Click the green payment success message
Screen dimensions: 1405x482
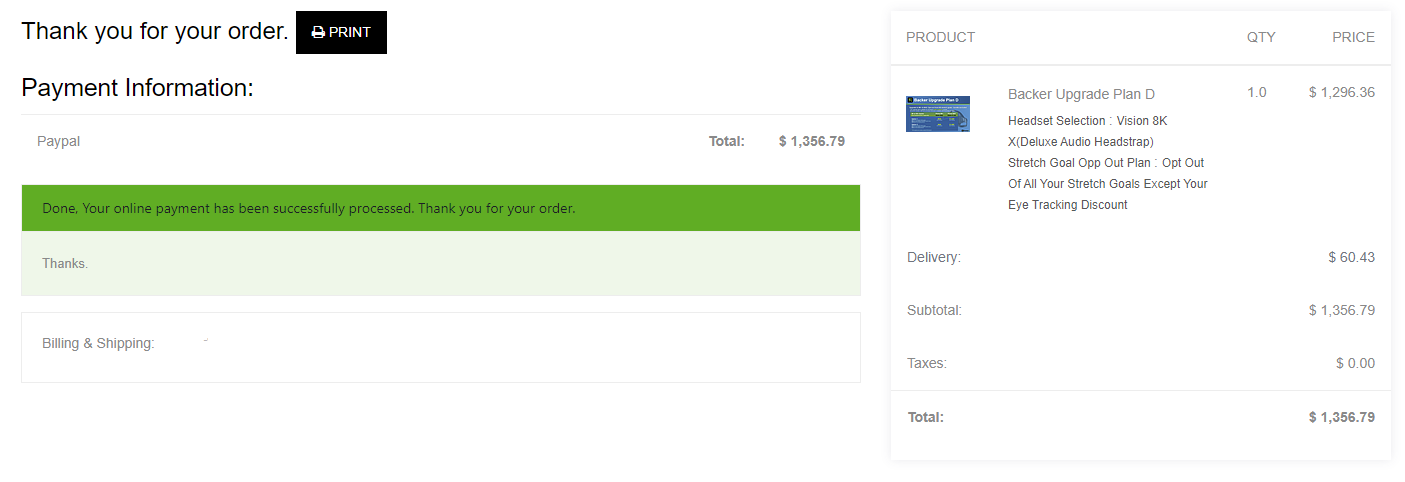tap(440, 208)
